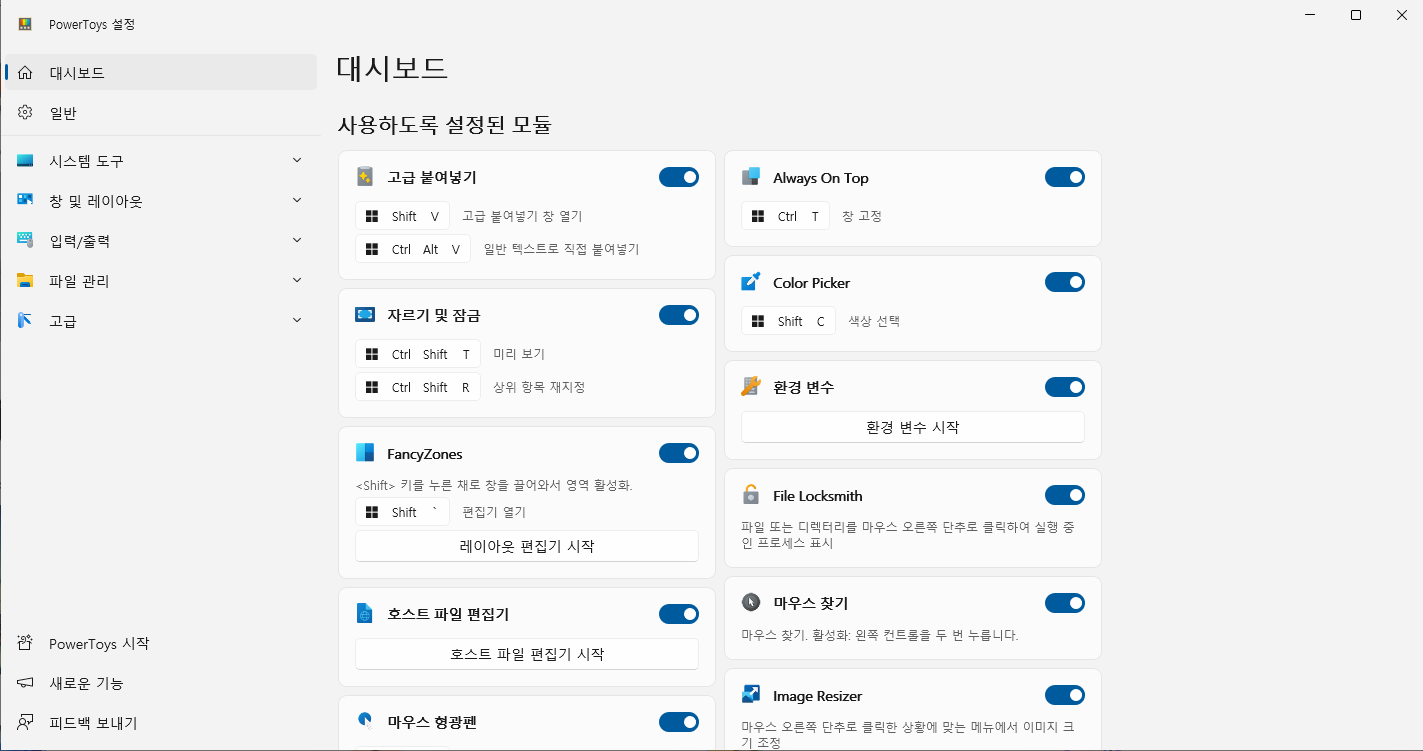Click the Image Resizer module icon

point(751,695)
